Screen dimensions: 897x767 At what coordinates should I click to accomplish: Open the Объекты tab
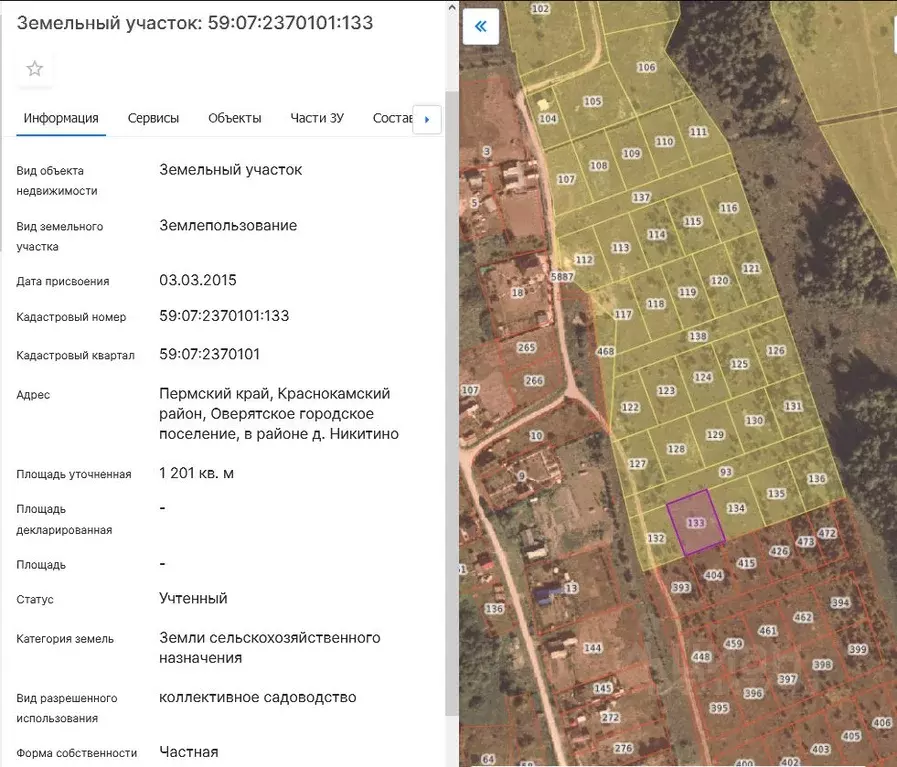(235, 118)
